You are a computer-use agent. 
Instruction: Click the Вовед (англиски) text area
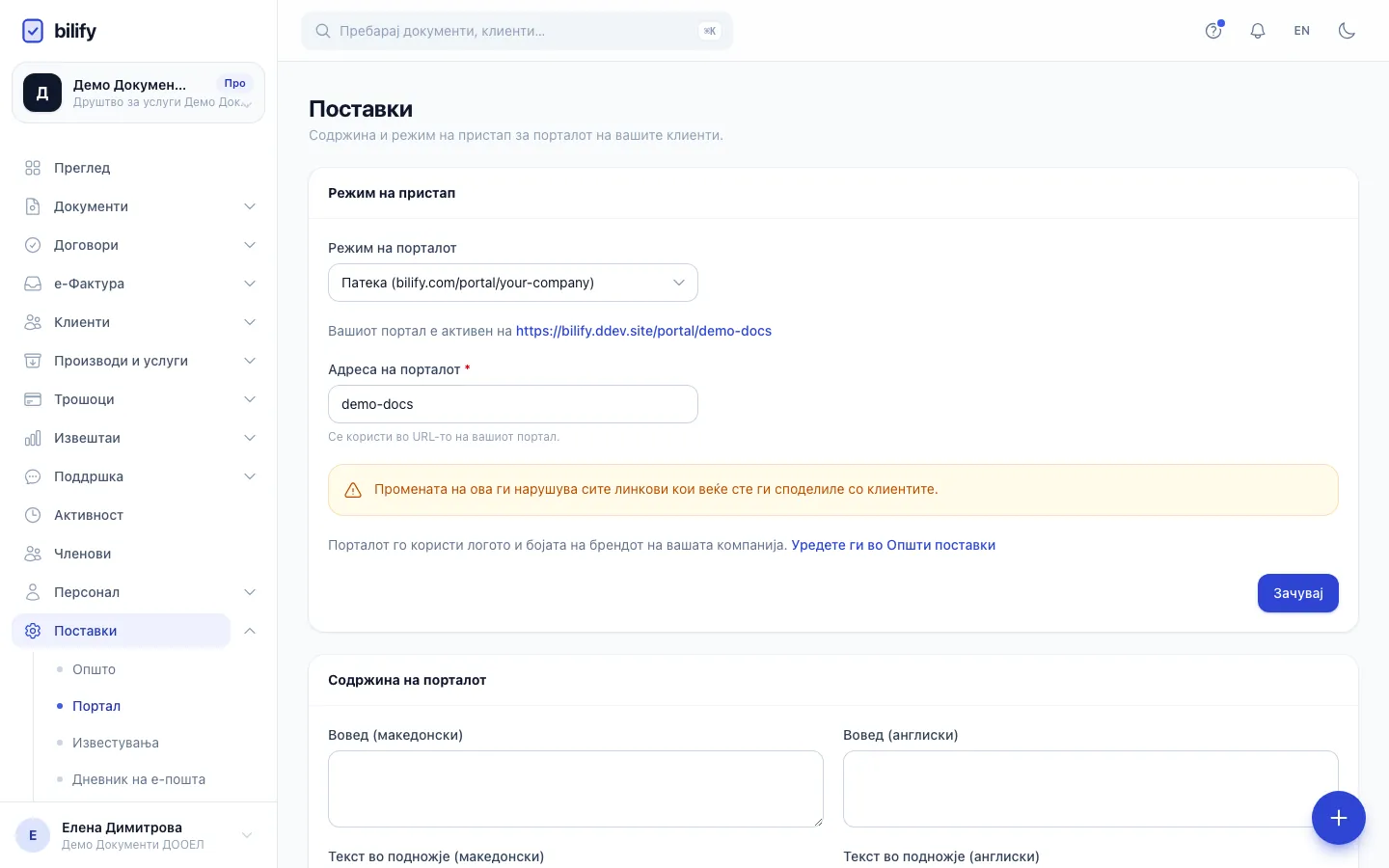coord(1091,789)
